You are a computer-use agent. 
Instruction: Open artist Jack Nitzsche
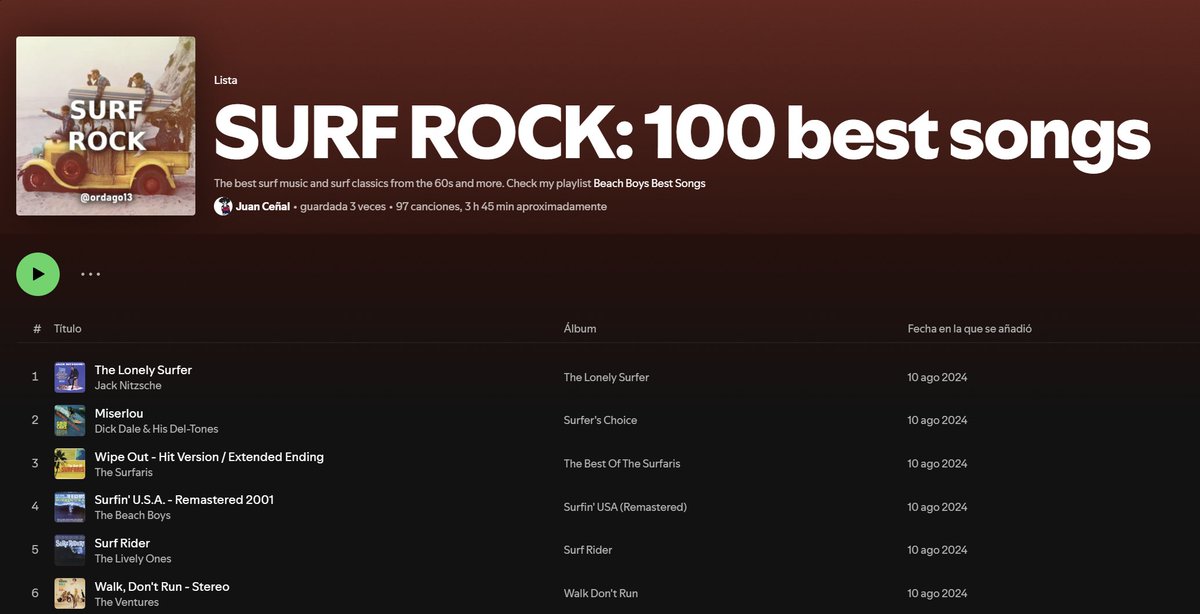point(128,386)
